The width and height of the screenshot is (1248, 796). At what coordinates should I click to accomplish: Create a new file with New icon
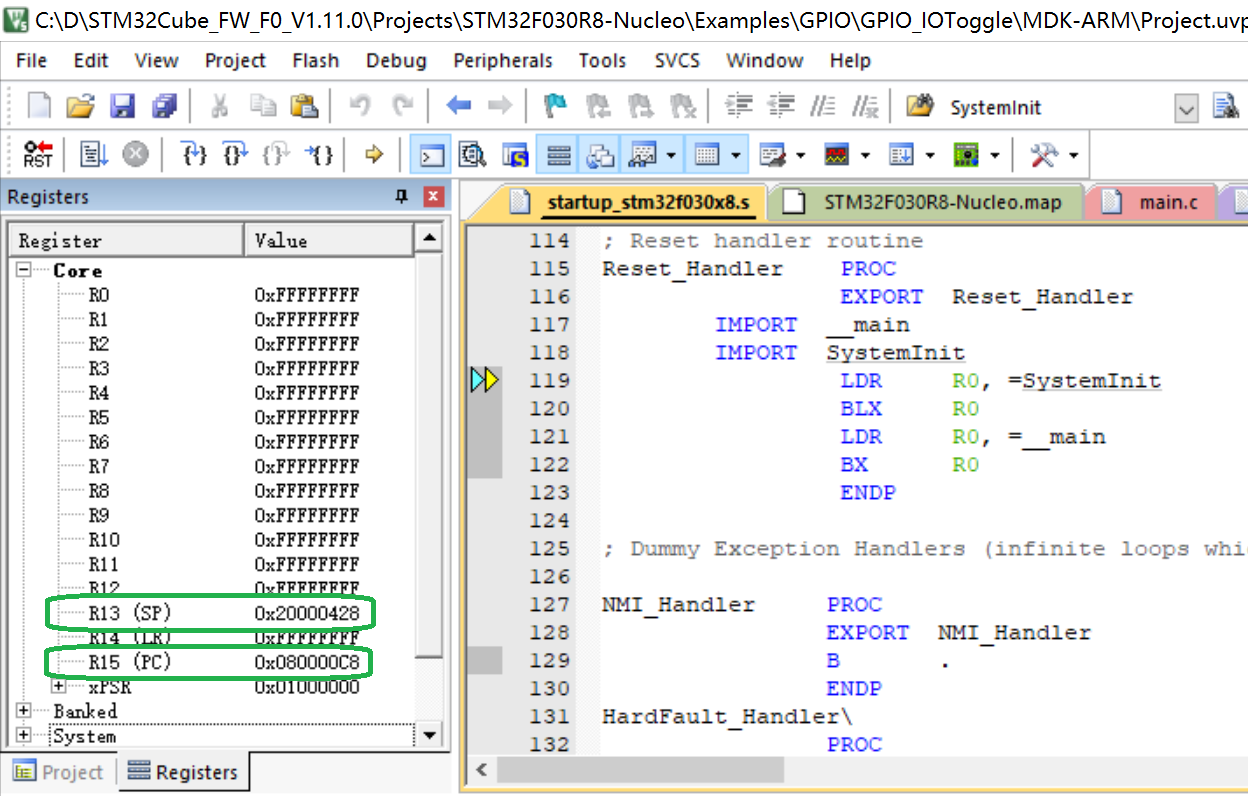38,106
